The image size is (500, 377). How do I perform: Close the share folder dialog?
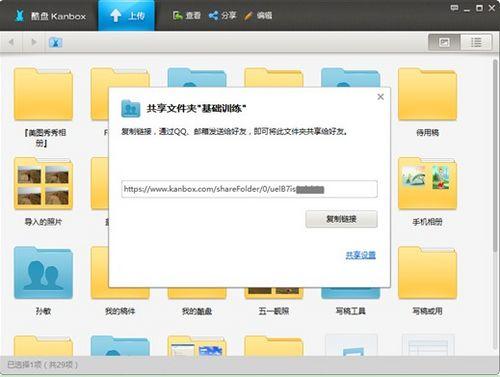pos(380,97)
